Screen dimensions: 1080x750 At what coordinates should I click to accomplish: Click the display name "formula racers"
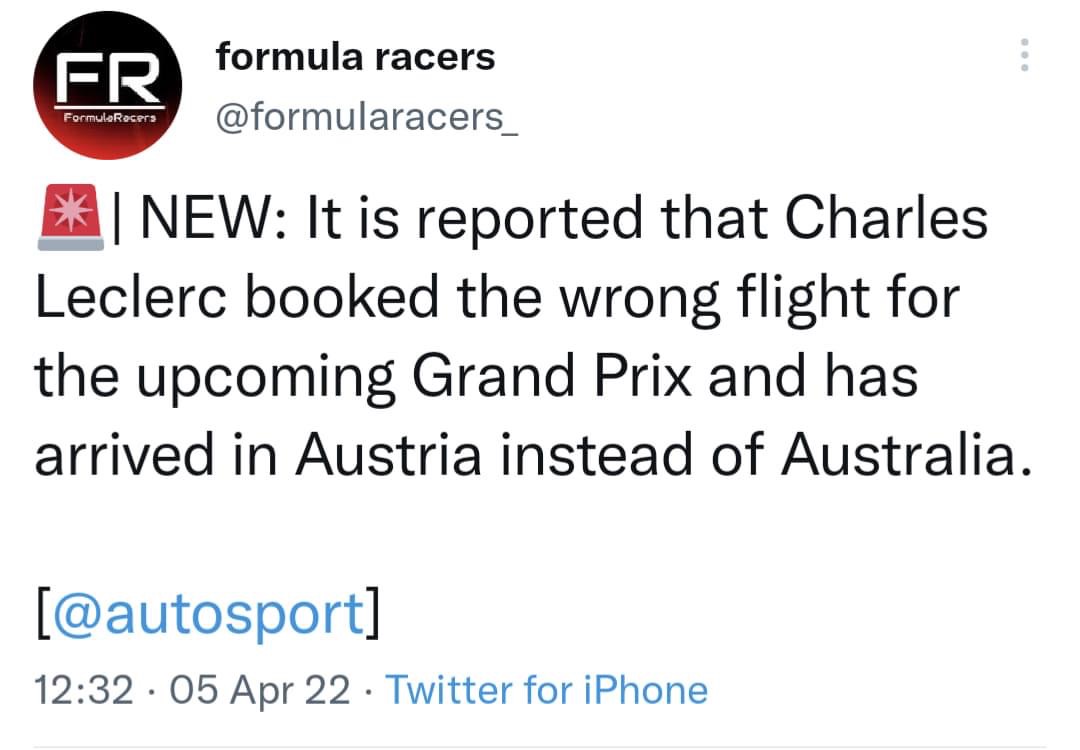tap(355, 57)
